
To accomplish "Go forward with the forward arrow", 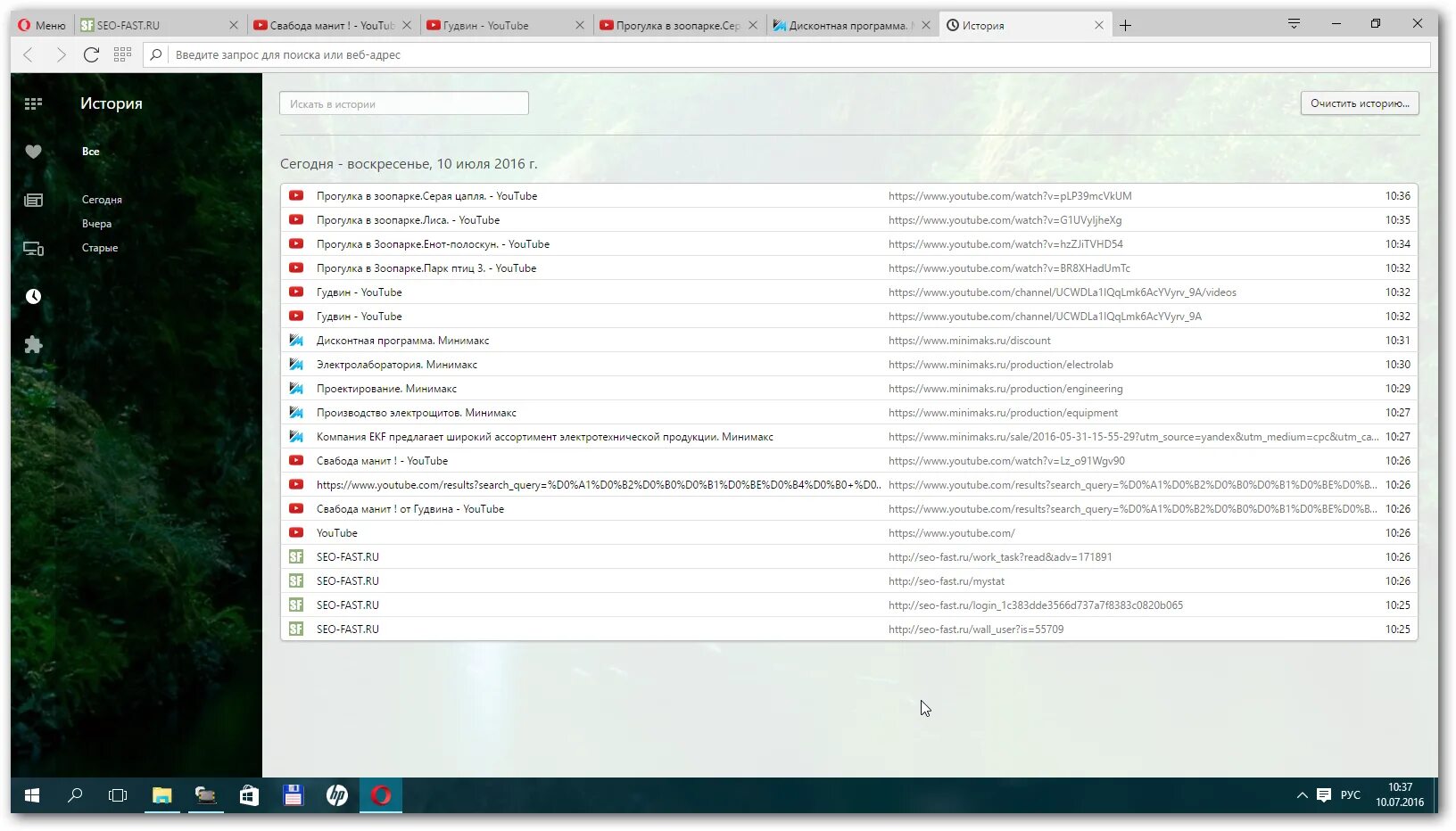I will click(x=60, y=54).
